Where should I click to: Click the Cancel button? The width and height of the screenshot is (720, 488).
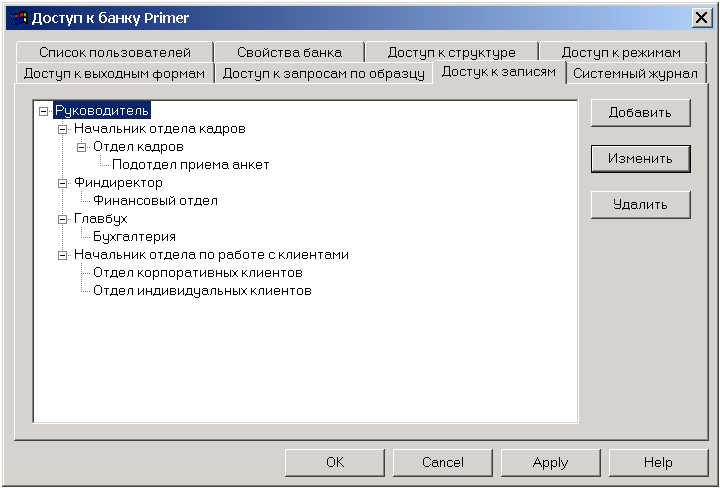click(x=443, y=462)
